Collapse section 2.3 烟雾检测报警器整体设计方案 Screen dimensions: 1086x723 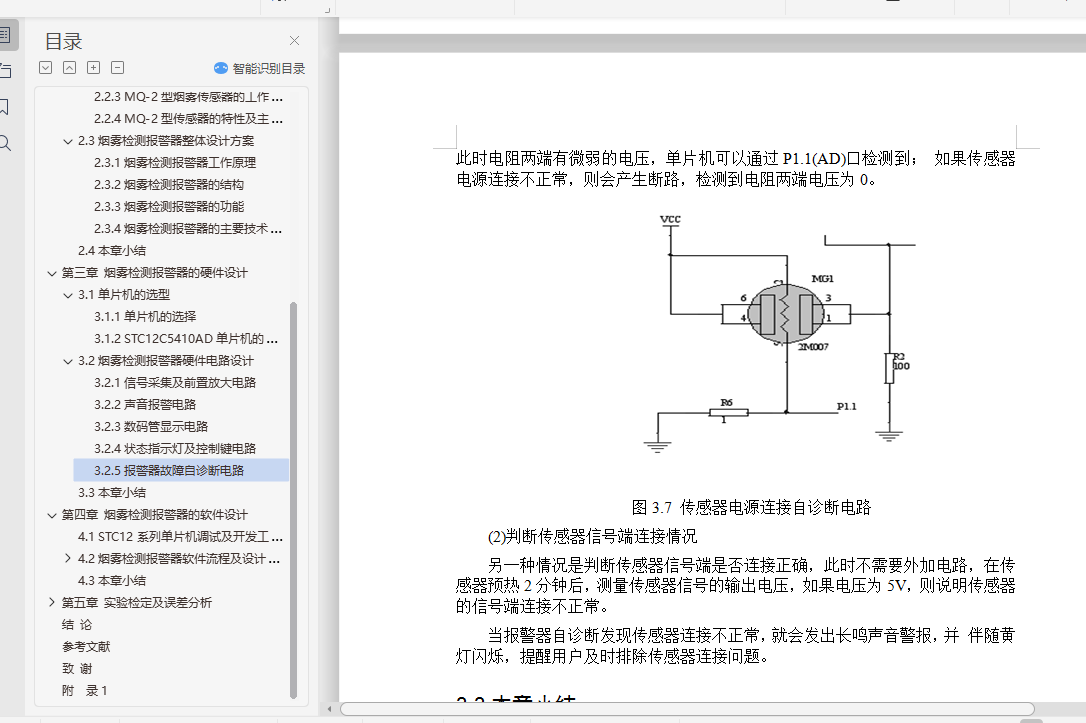pyautogui.click(x=68, y=141)
